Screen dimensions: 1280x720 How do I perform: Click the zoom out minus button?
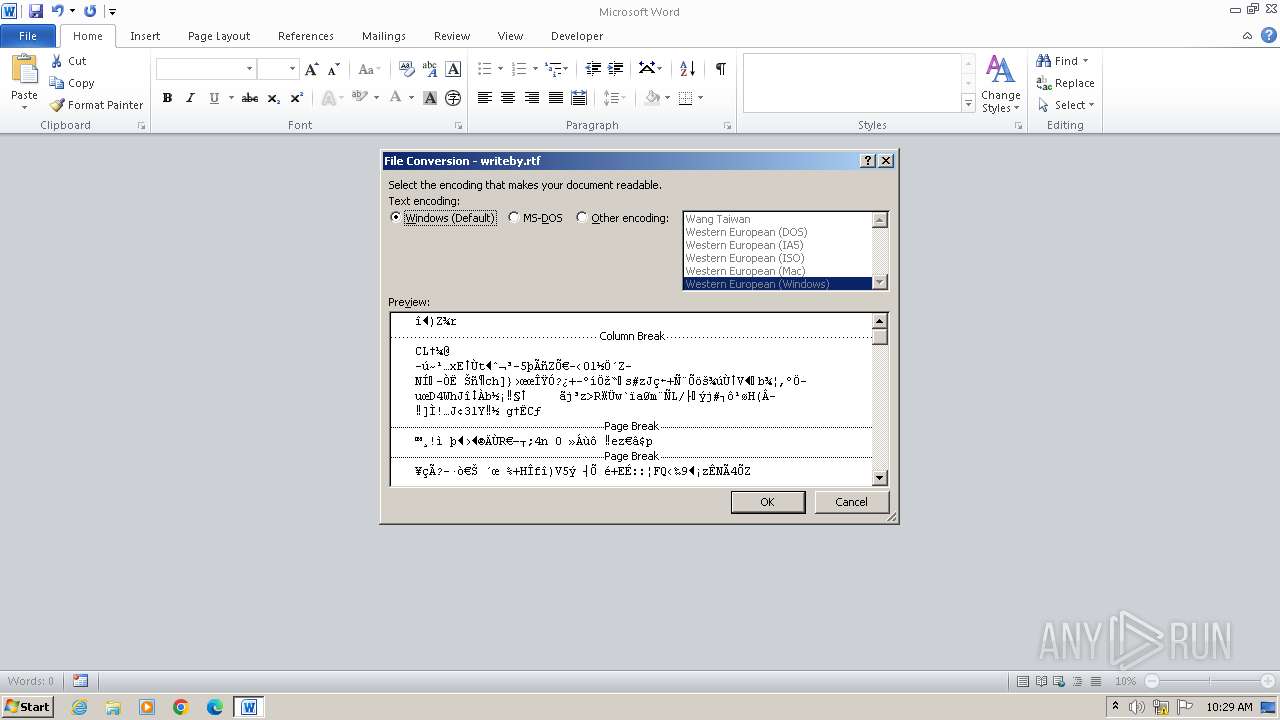pos(1152,681)
